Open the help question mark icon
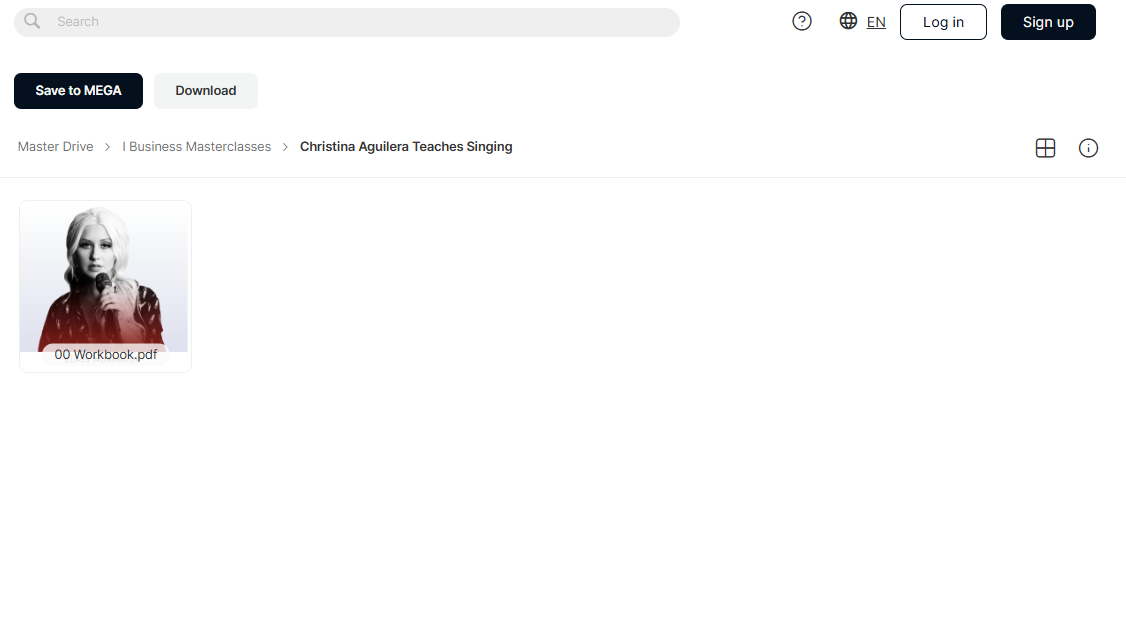The width and height of the screenshot is (1126, 630). [x=801, y=22]
